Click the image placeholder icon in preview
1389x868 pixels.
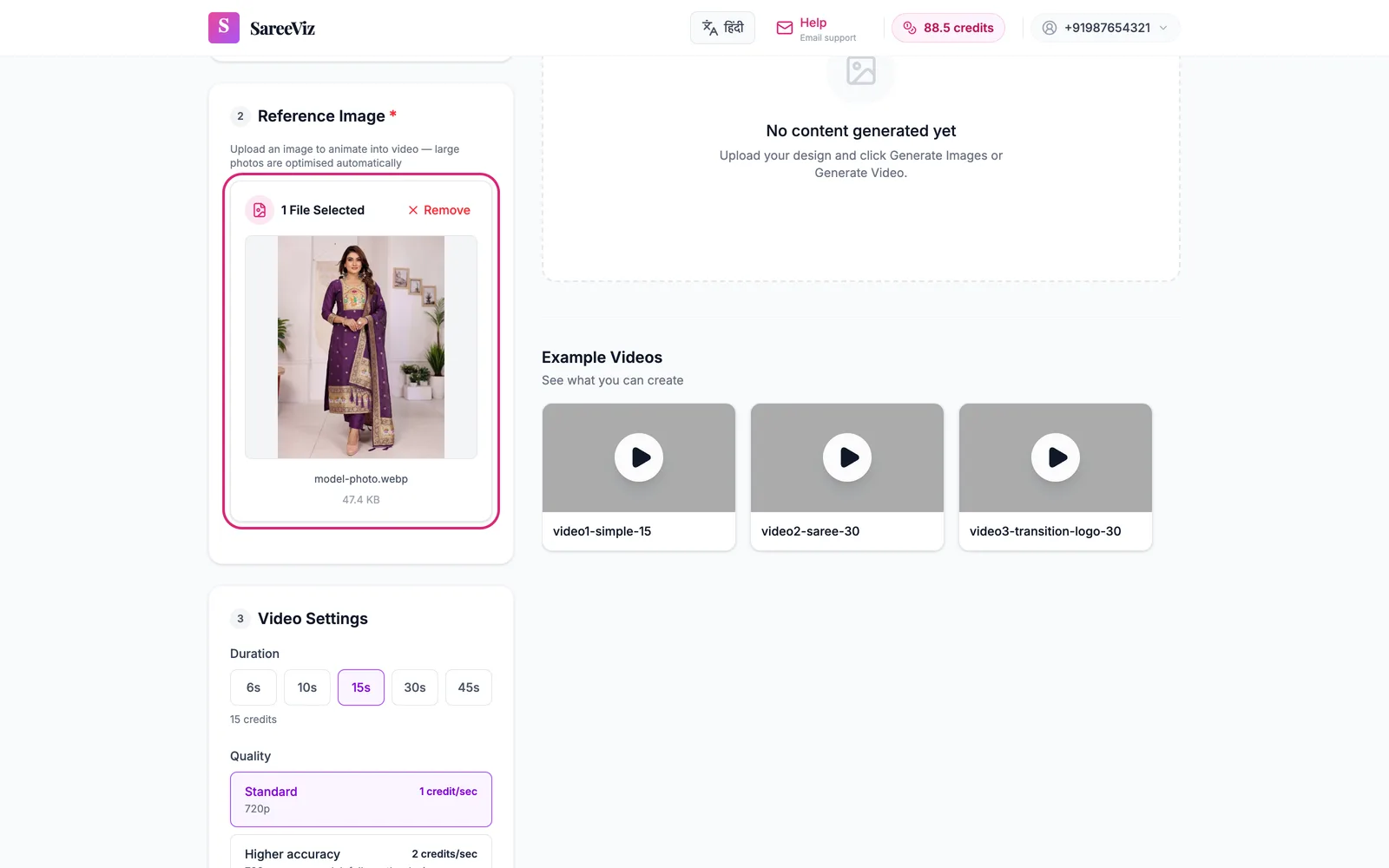(x=861, y=71)
